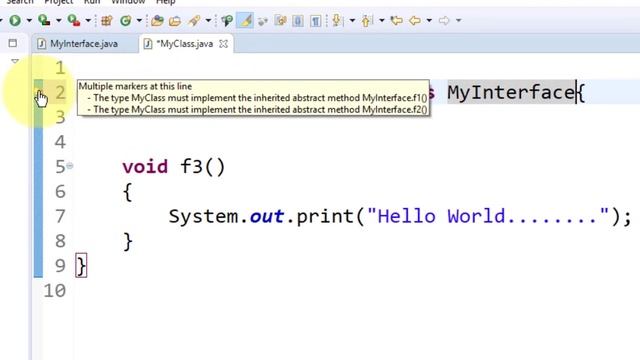Image resolution: width=640 pixels, height=360 pixels.
Task: Open the Project menu
Action: click(x=59, y=2)
